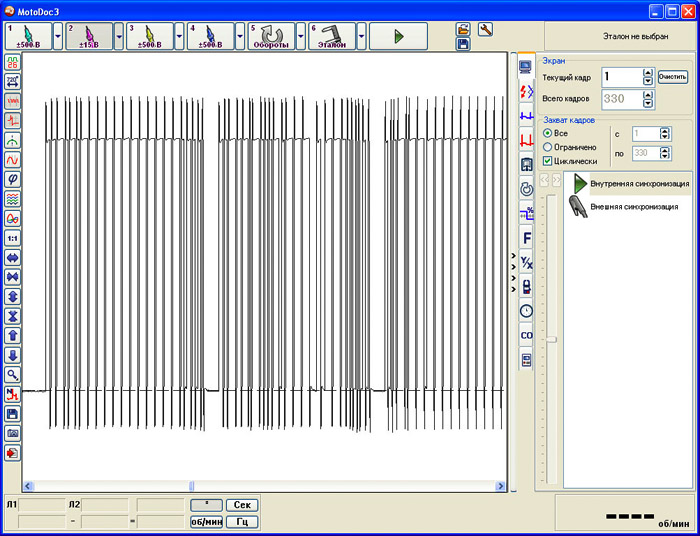Expand dropdown arrow next to Эталон
The width and height of the screenshot is (700, 536).
[361, 36]
